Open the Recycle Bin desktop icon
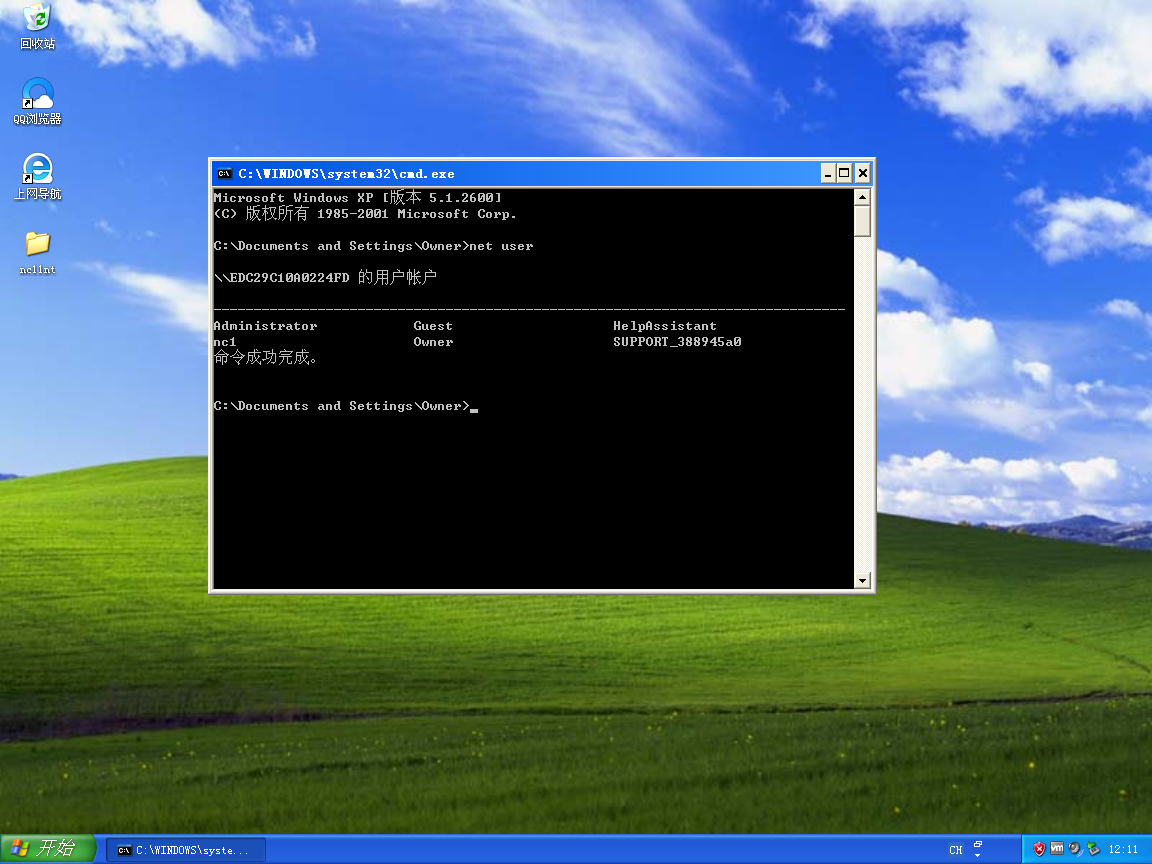This screenshot has height=864, width=1152. click(37, 26)
